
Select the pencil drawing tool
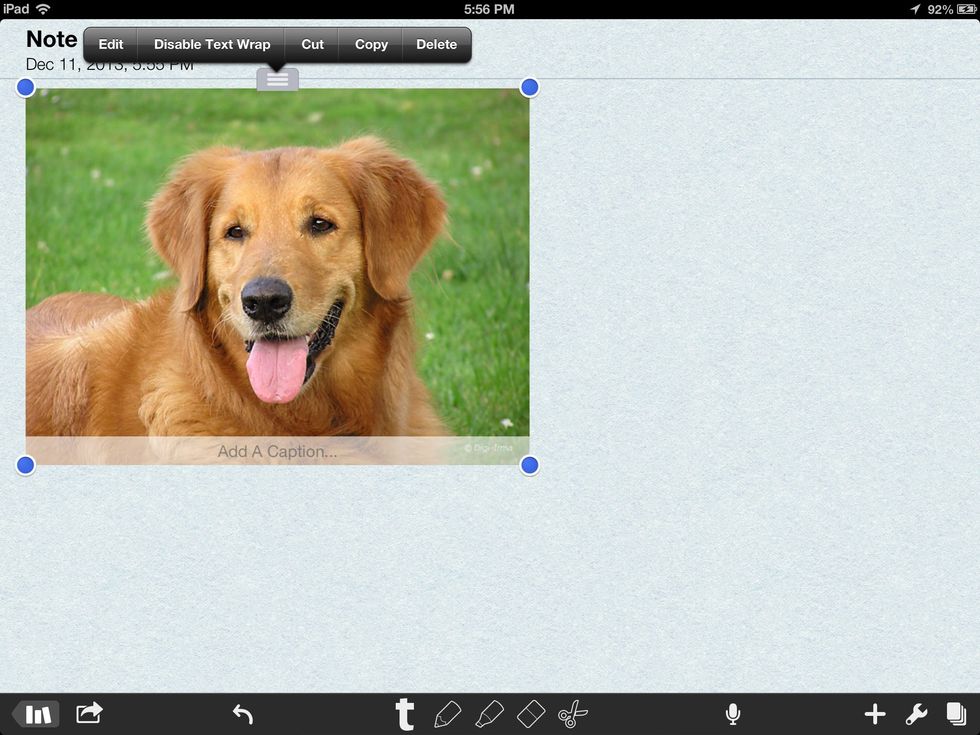click(447, 714)
